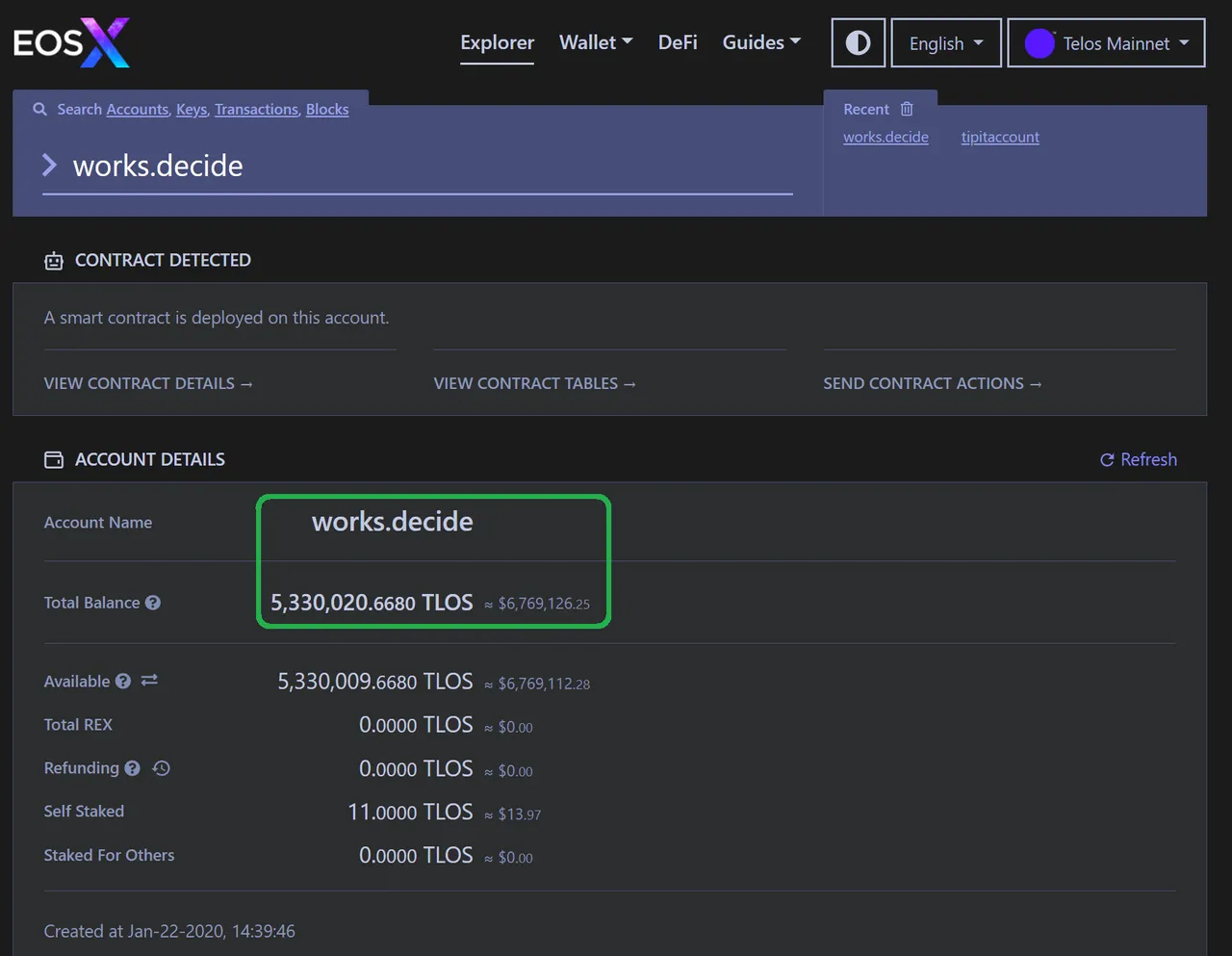Image resolution: width=1232 pixels, height=956 pixels.
Task: Click the chevron beside the search input
Action: pos(50,166)
